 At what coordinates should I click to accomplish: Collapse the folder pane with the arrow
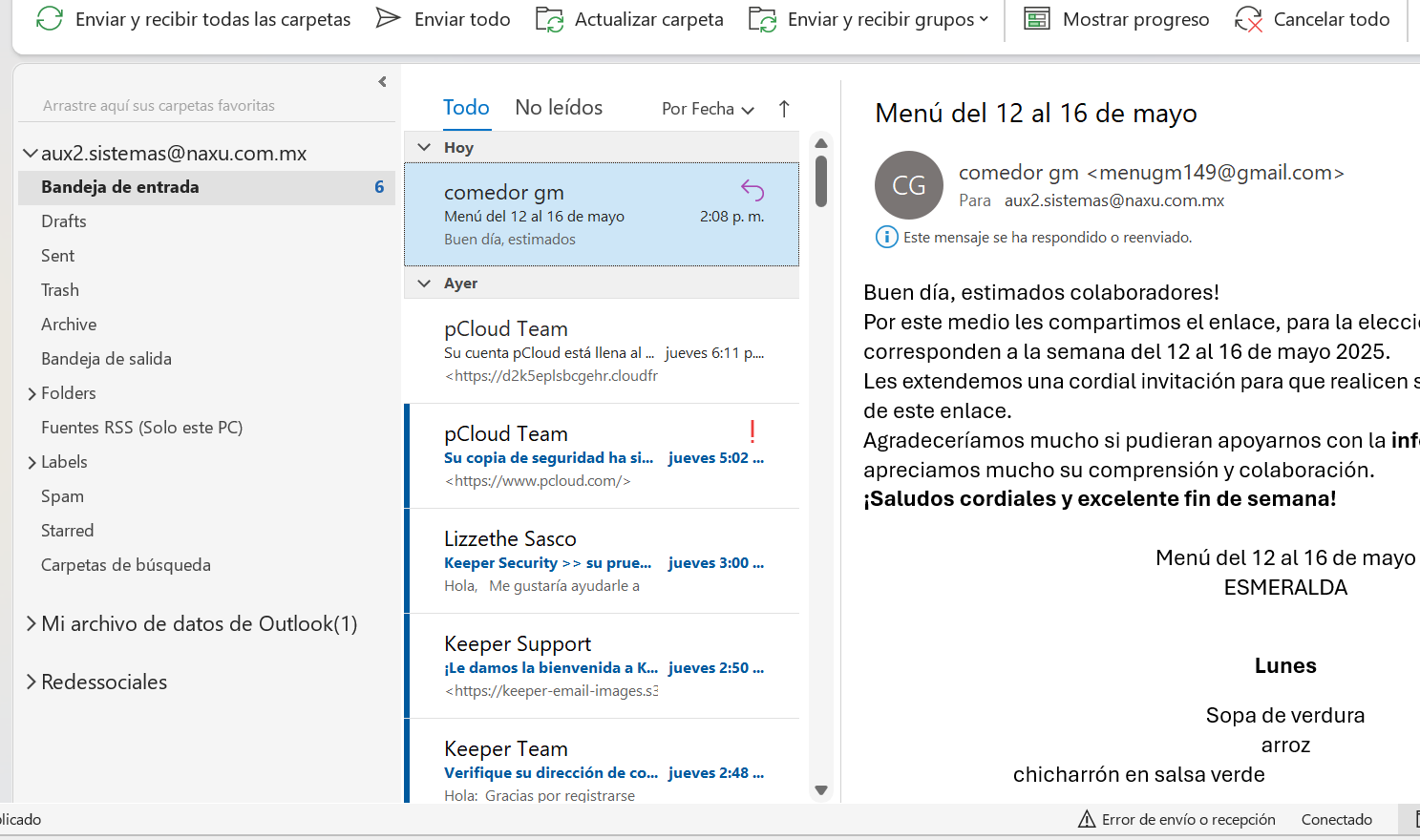click(383, 82)
